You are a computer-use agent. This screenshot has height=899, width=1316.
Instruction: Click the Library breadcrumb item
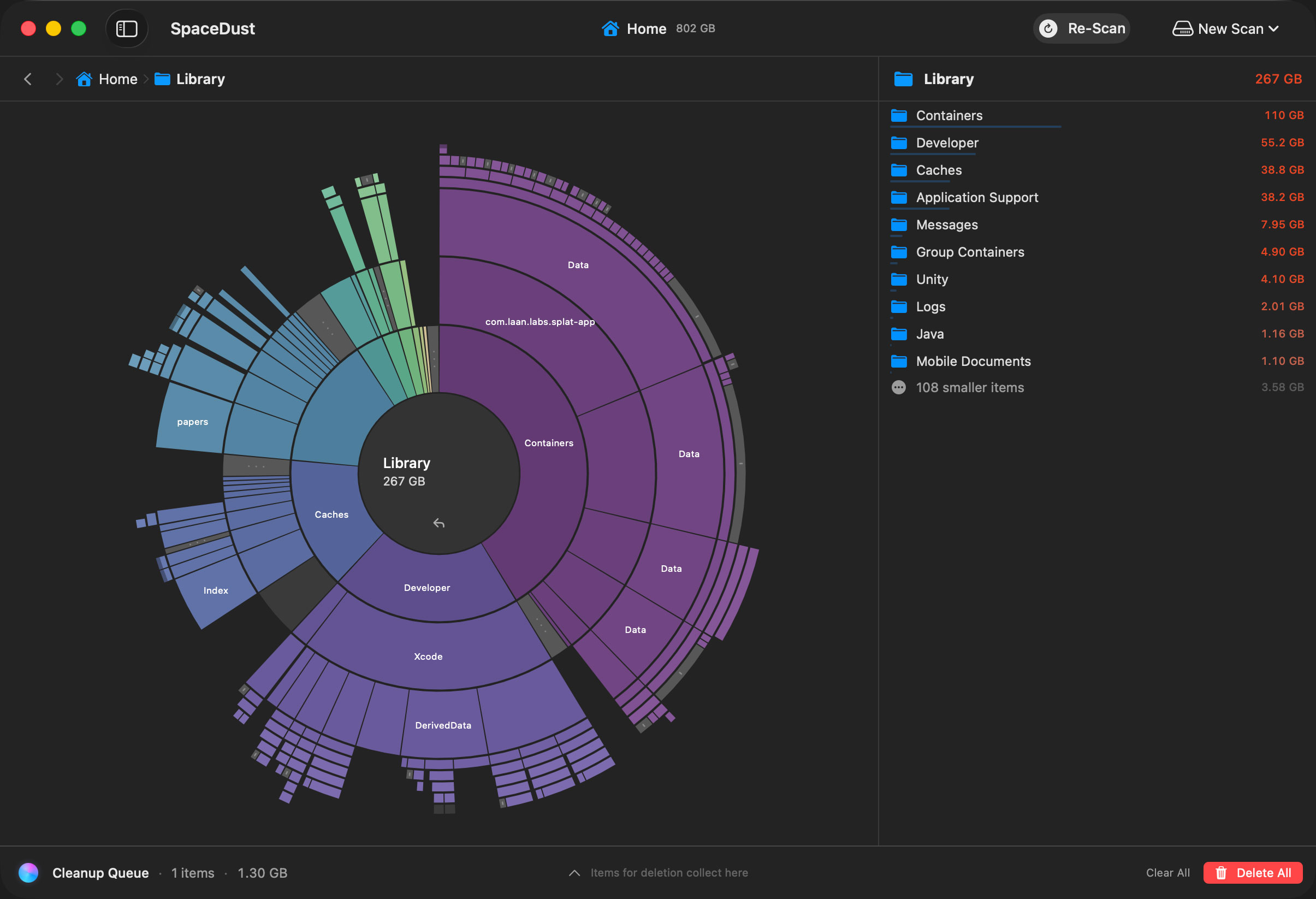189,79
